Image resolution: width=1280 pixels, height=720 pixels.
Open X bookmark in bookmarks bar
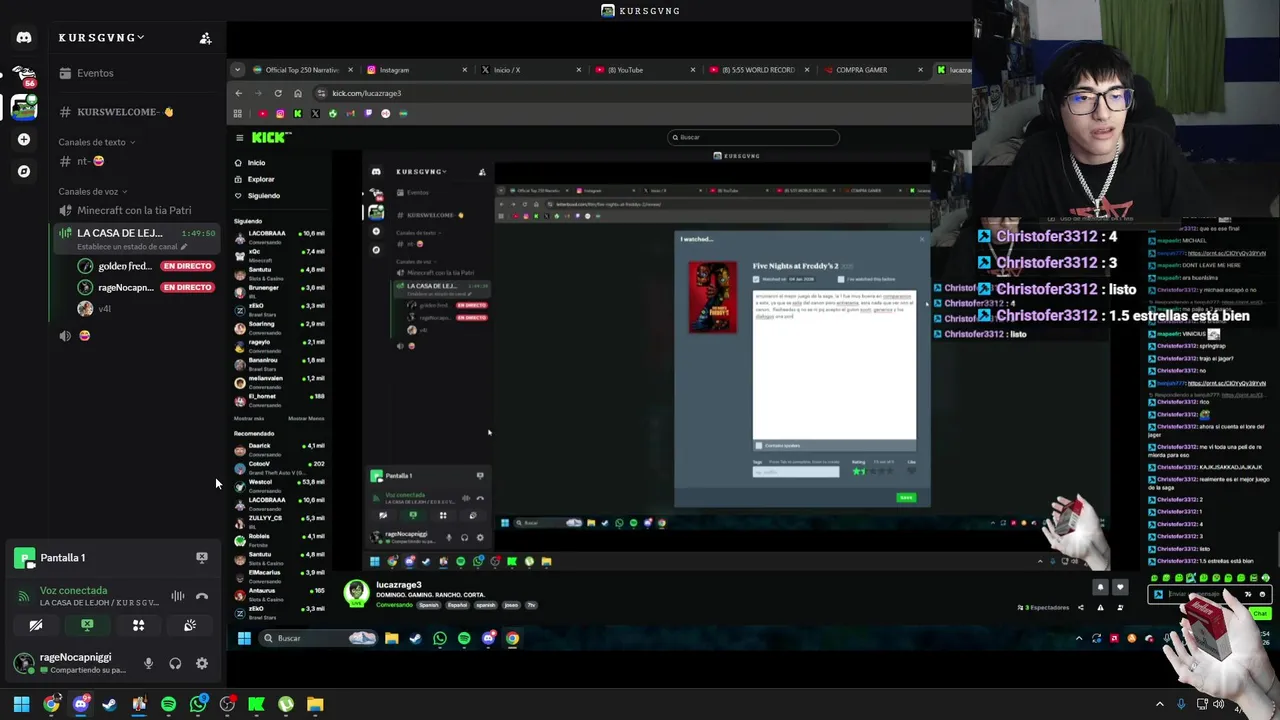[315, 113]
